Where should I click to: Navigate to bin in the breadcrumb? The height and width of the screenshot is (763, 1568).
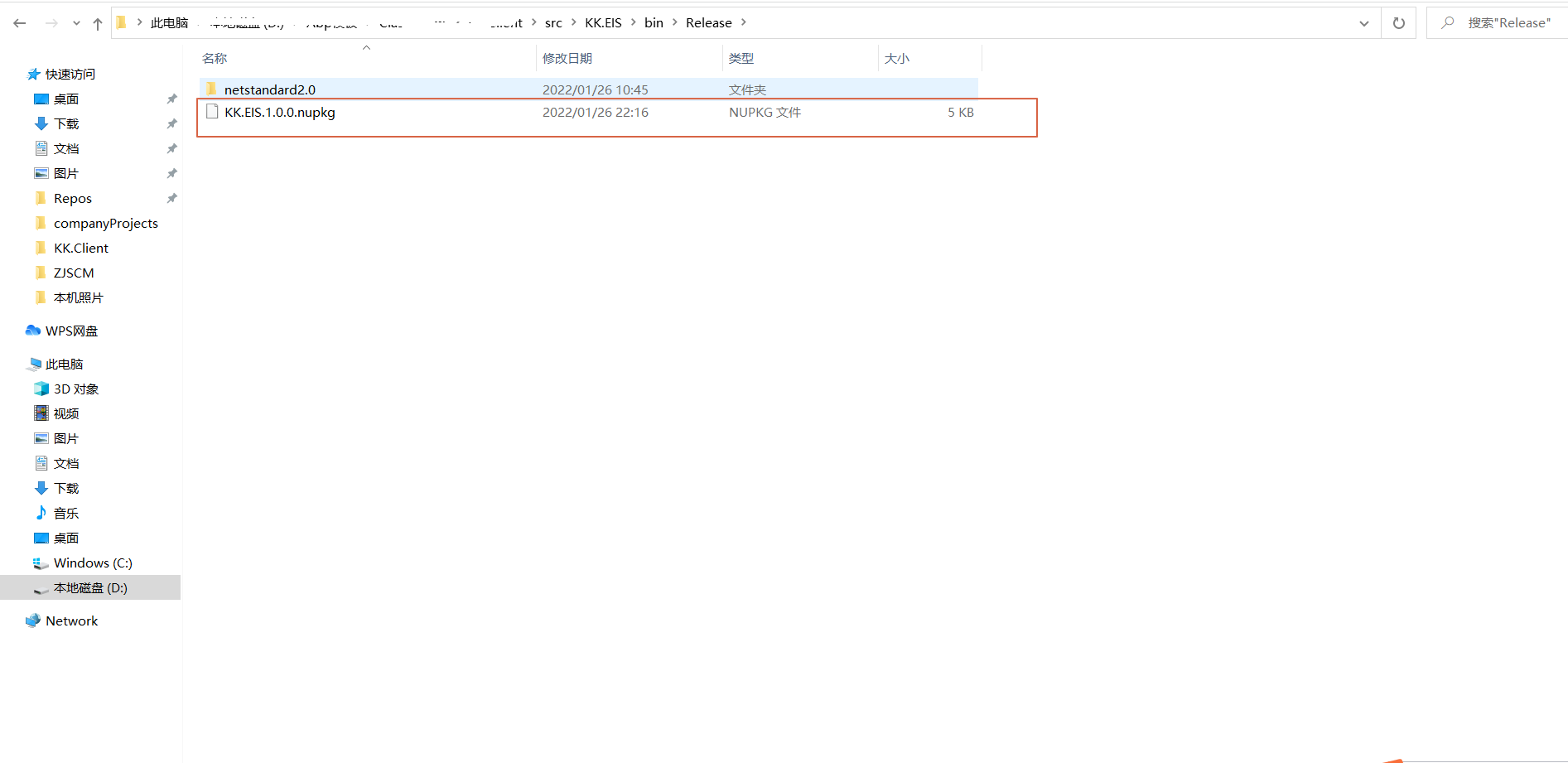[654, 23]
